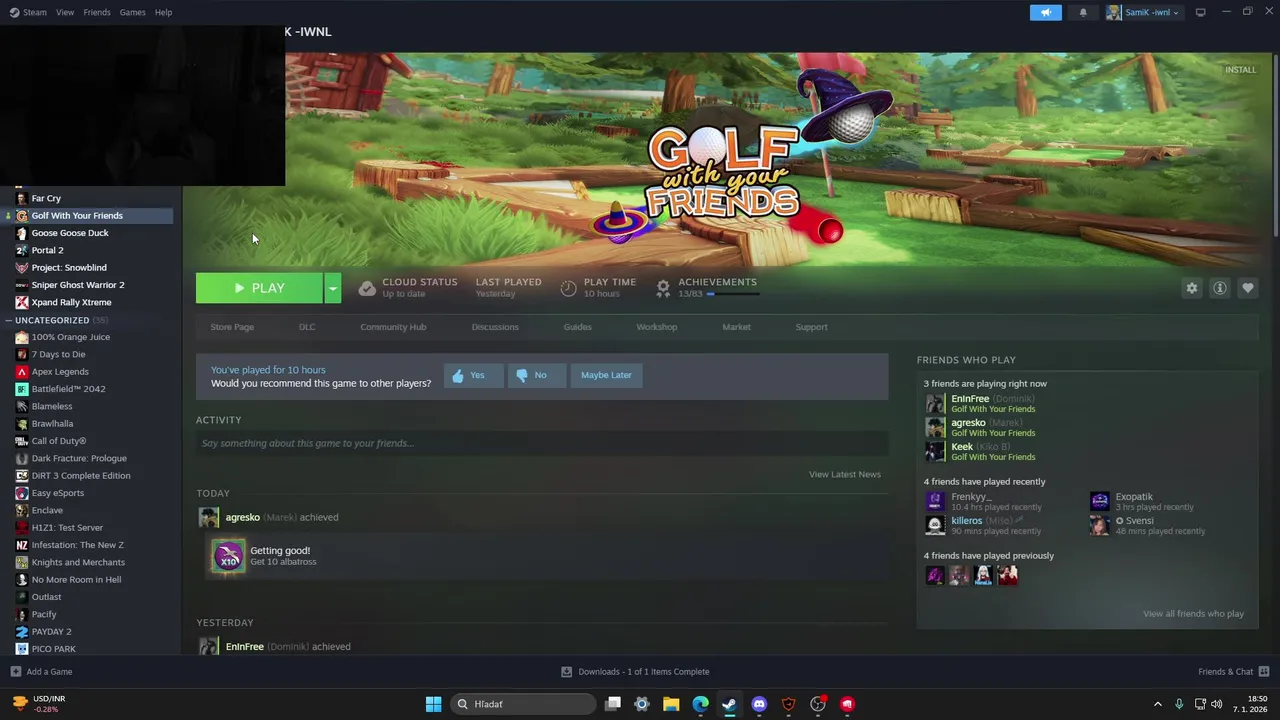Select EnInFree in Friends Who Play
This screenshot has width=1280, height=720.
970,399
